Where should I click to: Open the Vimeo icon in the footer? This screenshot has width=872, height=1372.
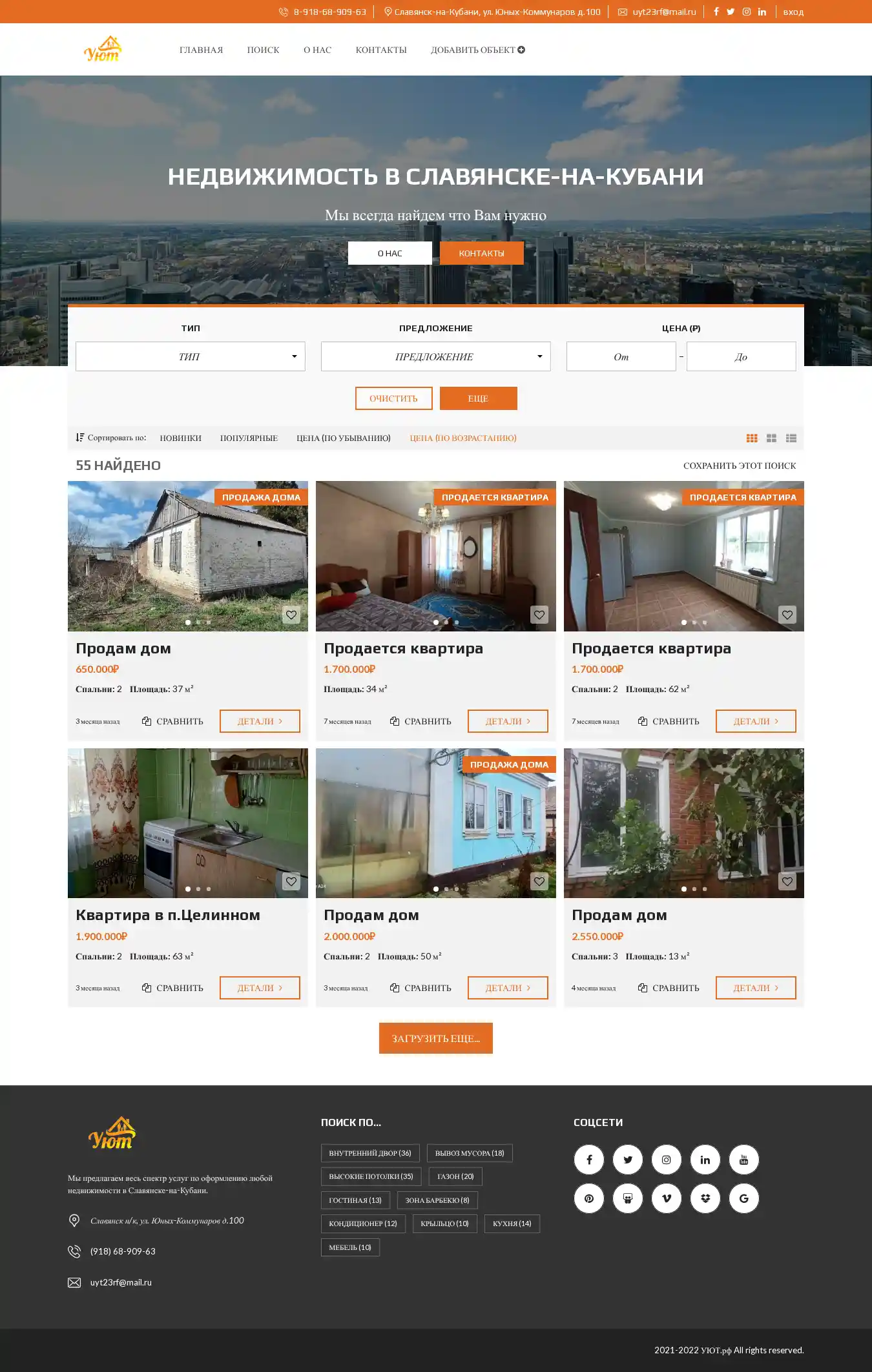tap(667, 1198)
